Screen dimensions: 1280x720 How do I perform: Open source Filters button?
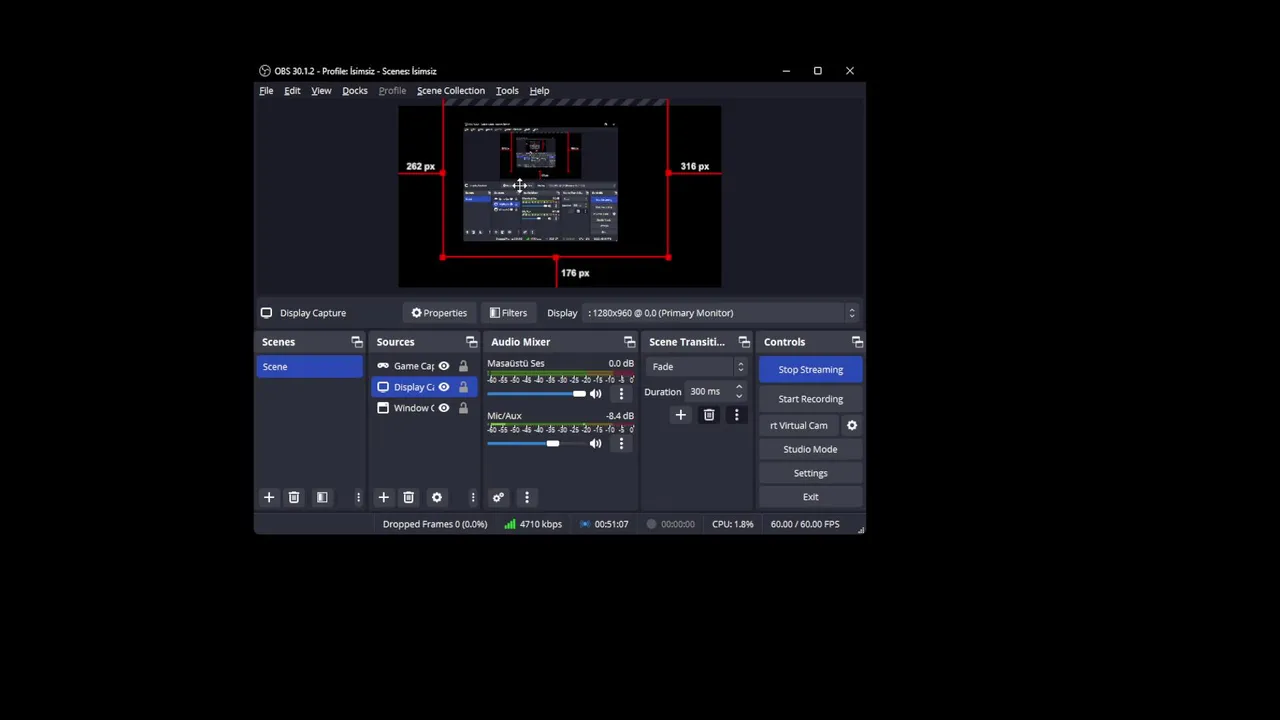click(x=508, y=313)
